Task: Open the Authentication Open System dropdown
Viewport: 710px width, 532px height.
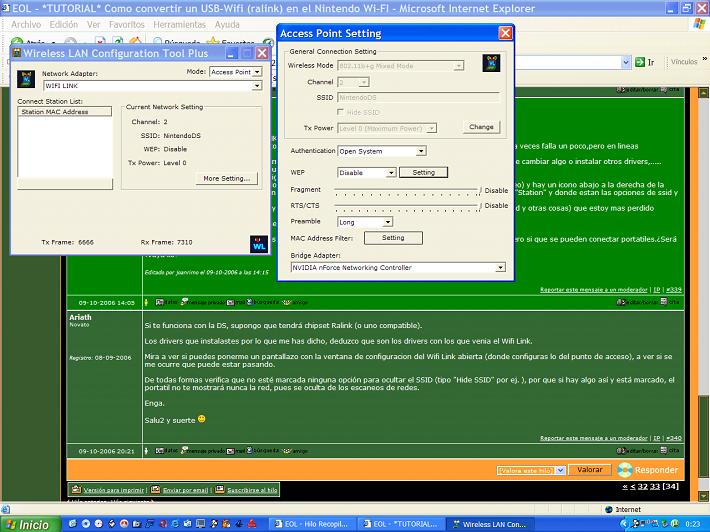Action: tap(421, 151)
